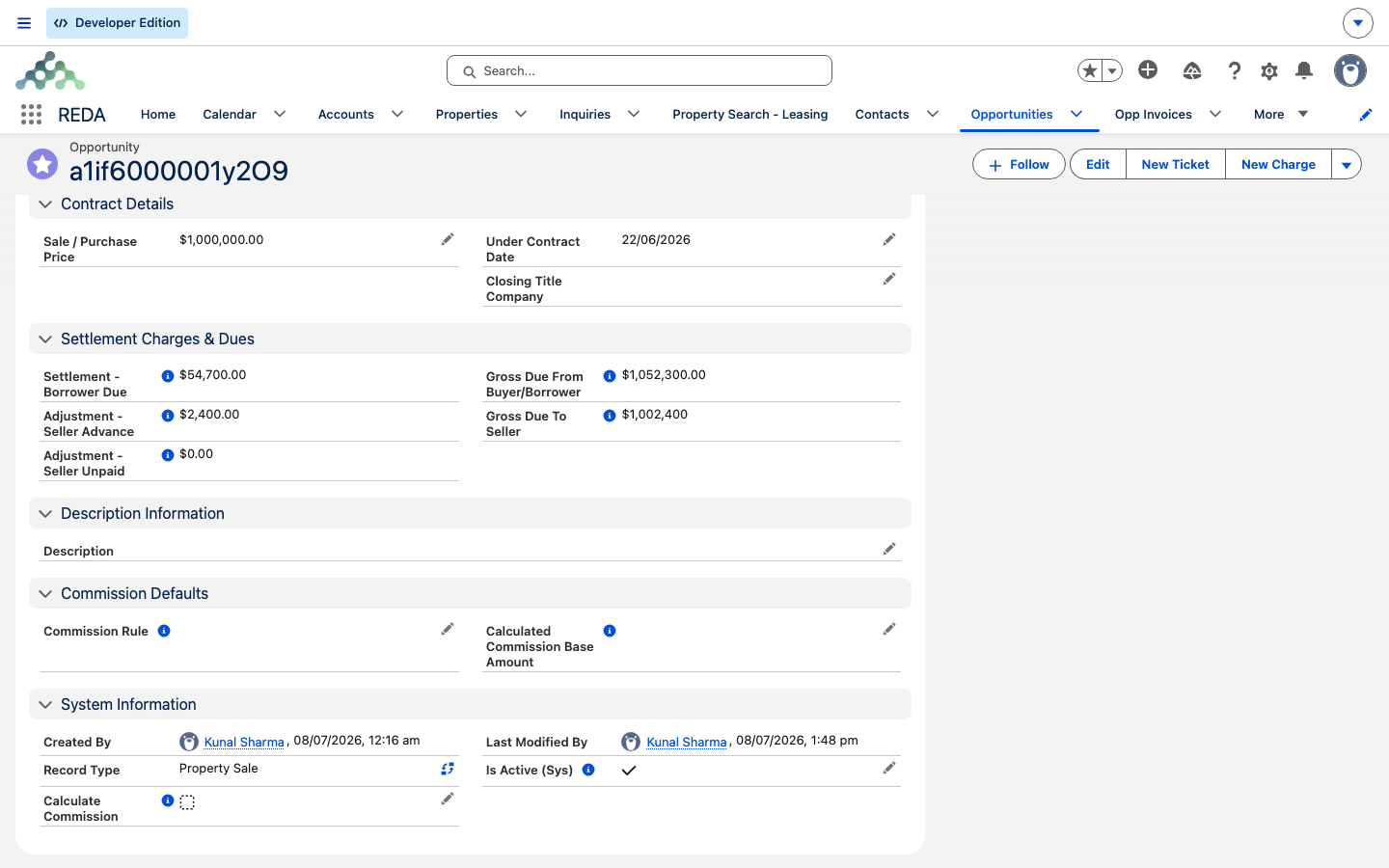Click the change Record Type icon

coord(448,769)
